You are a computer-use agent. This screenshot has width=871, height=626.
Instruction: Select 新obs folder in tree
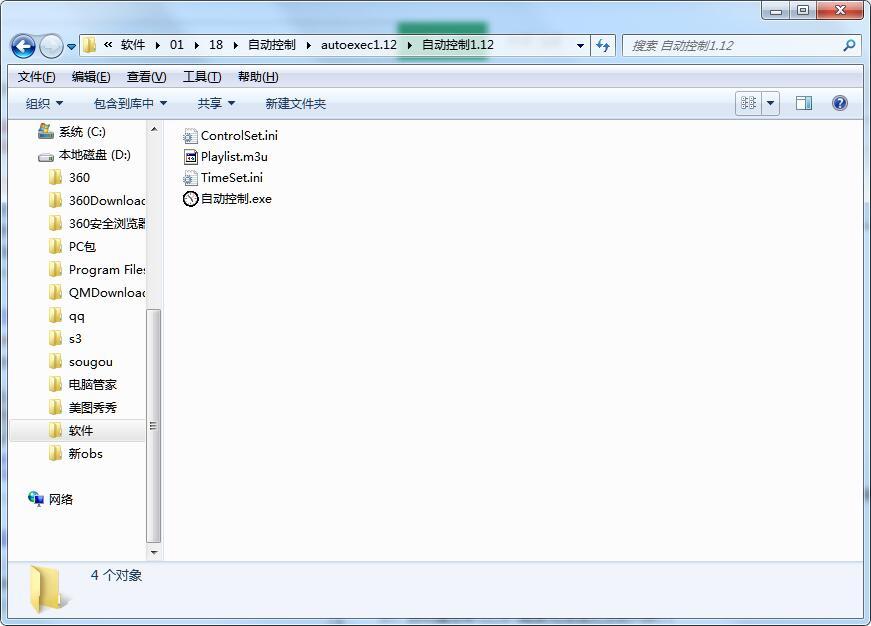pos(85,453)
